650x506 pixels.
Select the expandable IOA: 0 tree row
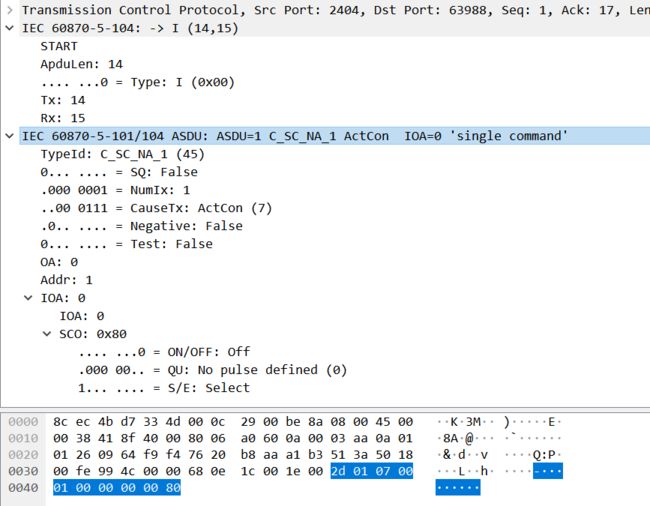[x=63, y=298]
